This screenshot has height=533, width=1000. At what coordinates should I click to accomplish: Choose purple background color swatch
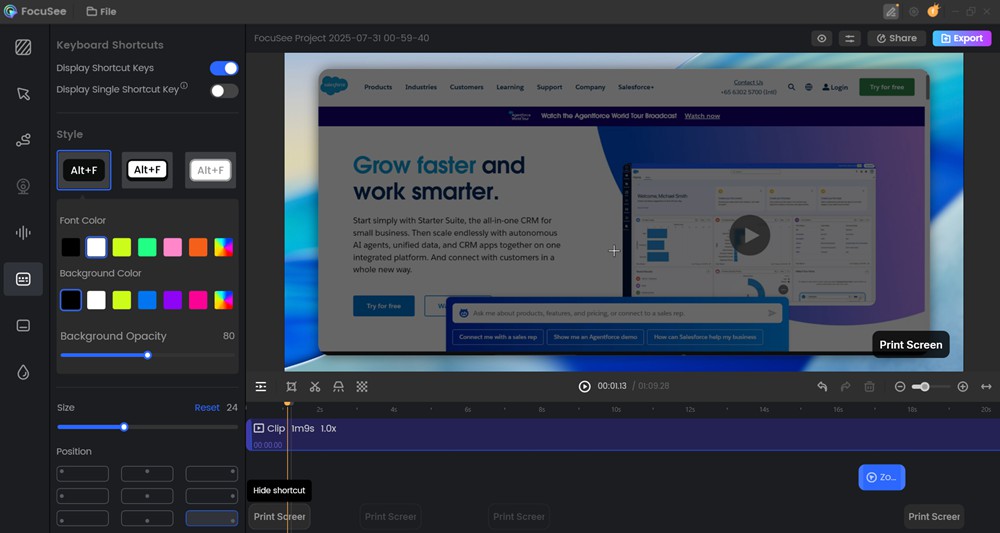point(173,300)
